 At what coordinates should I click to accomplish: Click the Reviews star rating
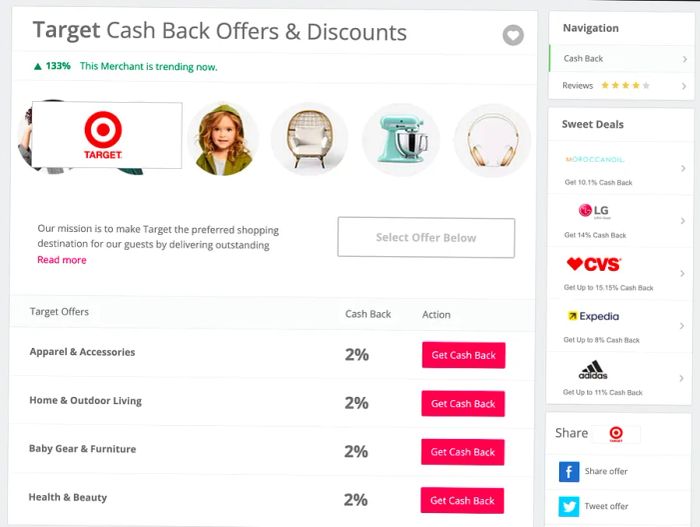coord(625,86)
